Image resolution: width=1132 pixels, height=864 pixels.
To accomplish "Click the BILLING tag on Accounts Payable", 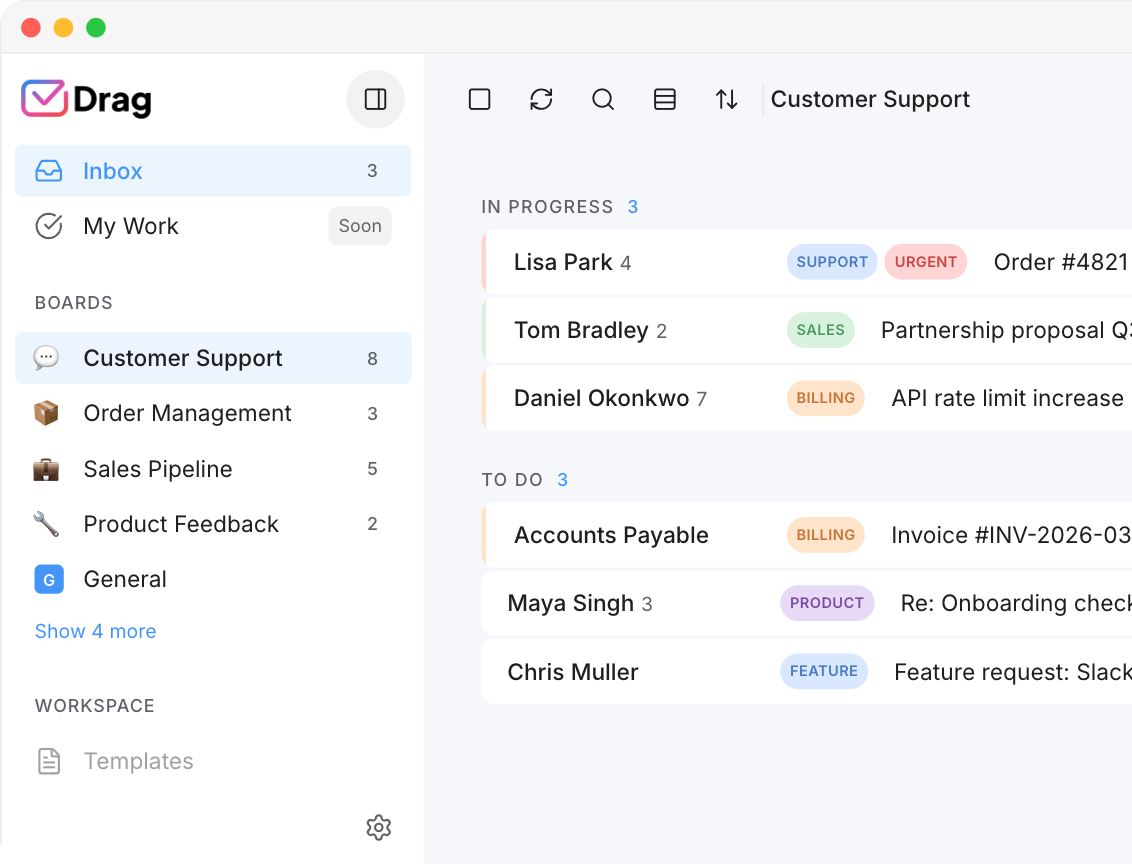I will (x=826, y=535).
